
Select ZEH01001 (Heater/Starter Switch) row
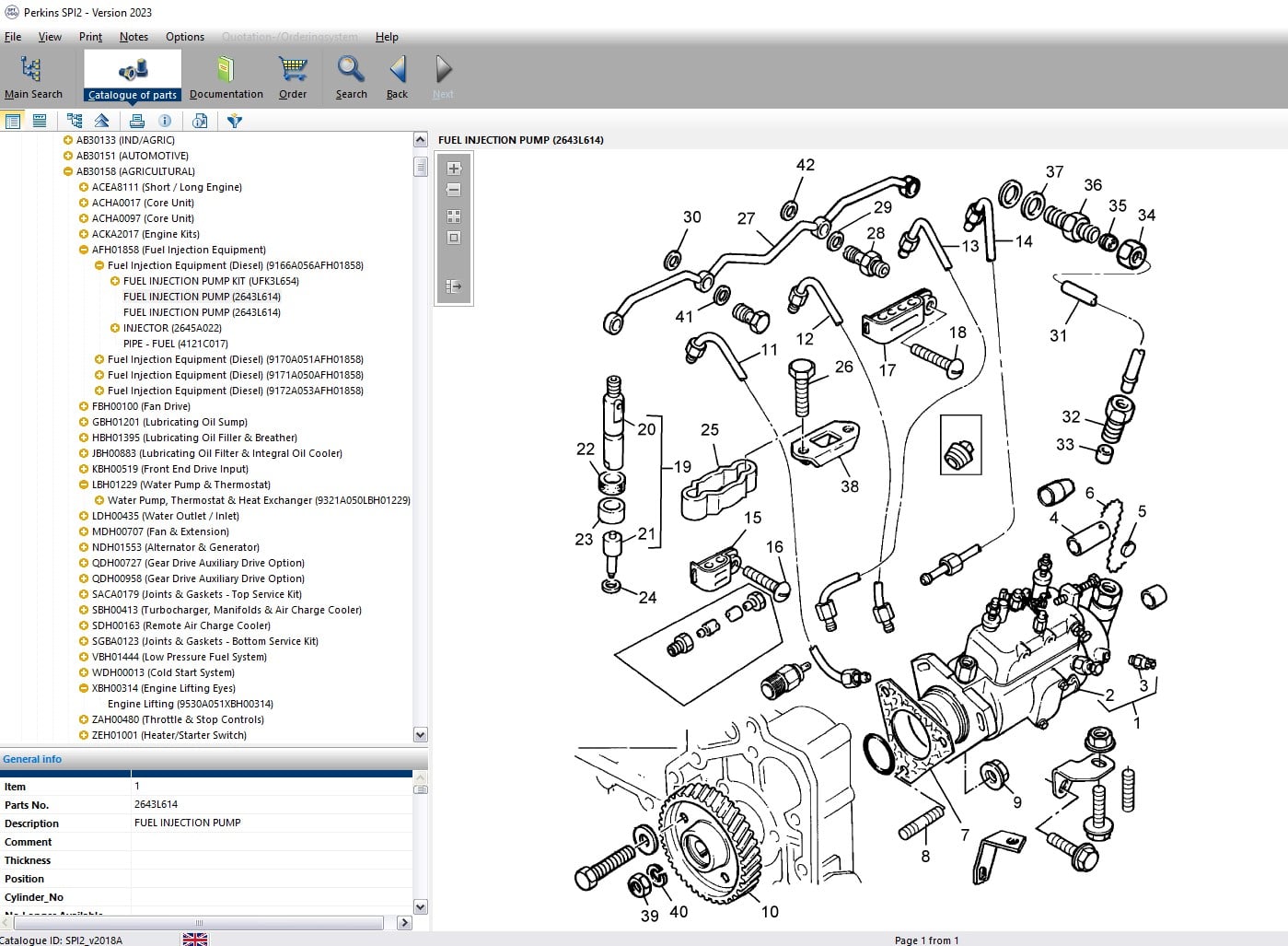point(169,735)
